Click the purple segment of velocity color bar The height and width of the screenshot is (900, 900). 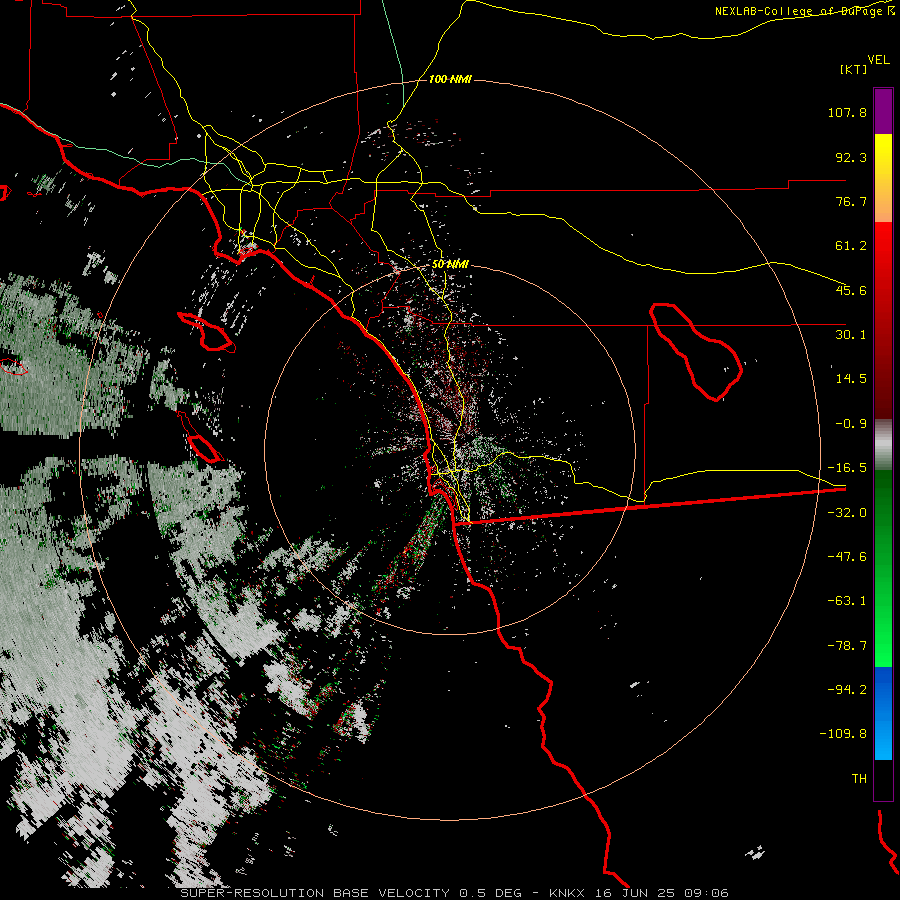tap(883, 111)
